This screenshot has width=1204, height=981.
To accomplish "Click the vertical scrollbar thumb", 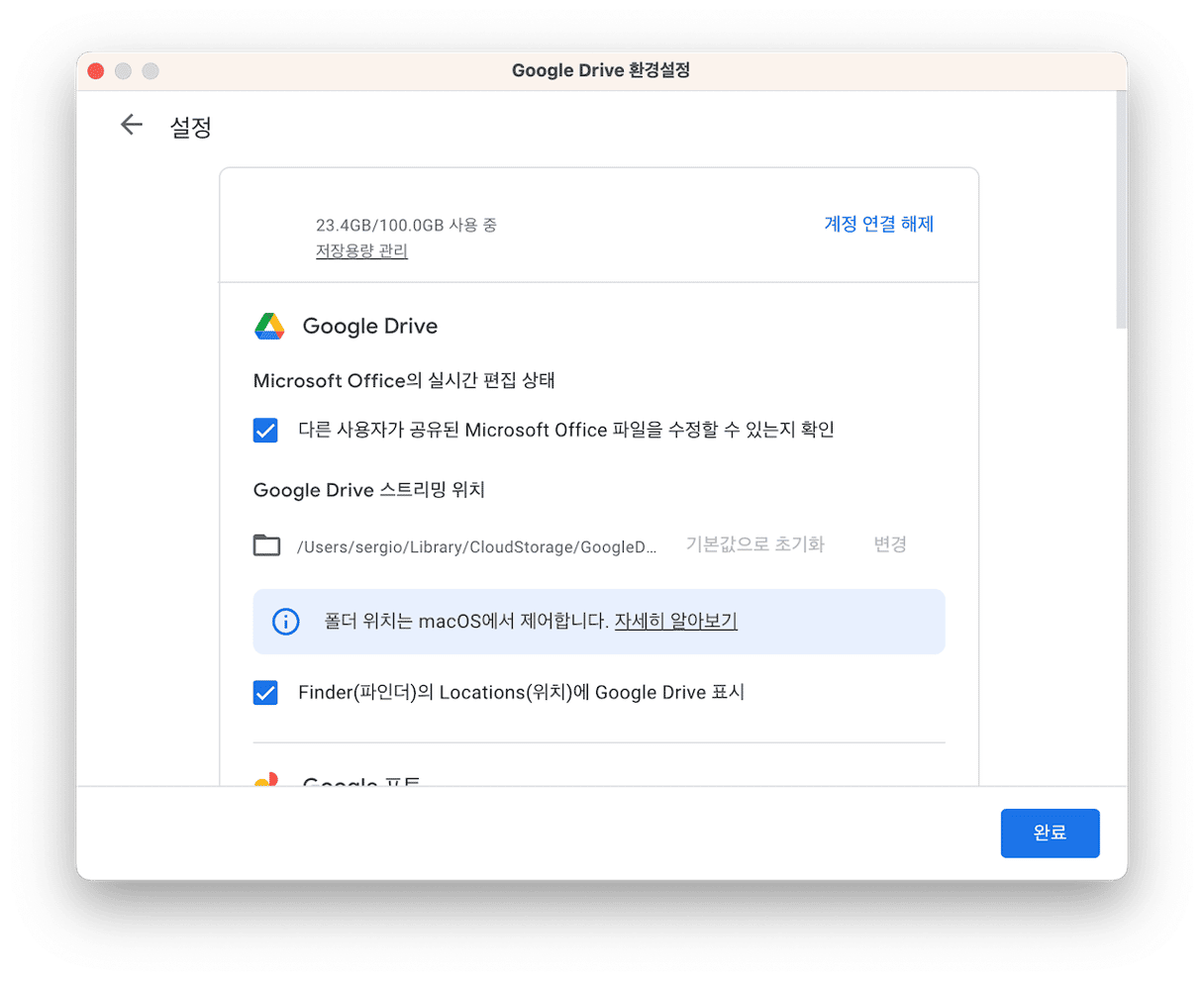I will tap(1121, 210).
